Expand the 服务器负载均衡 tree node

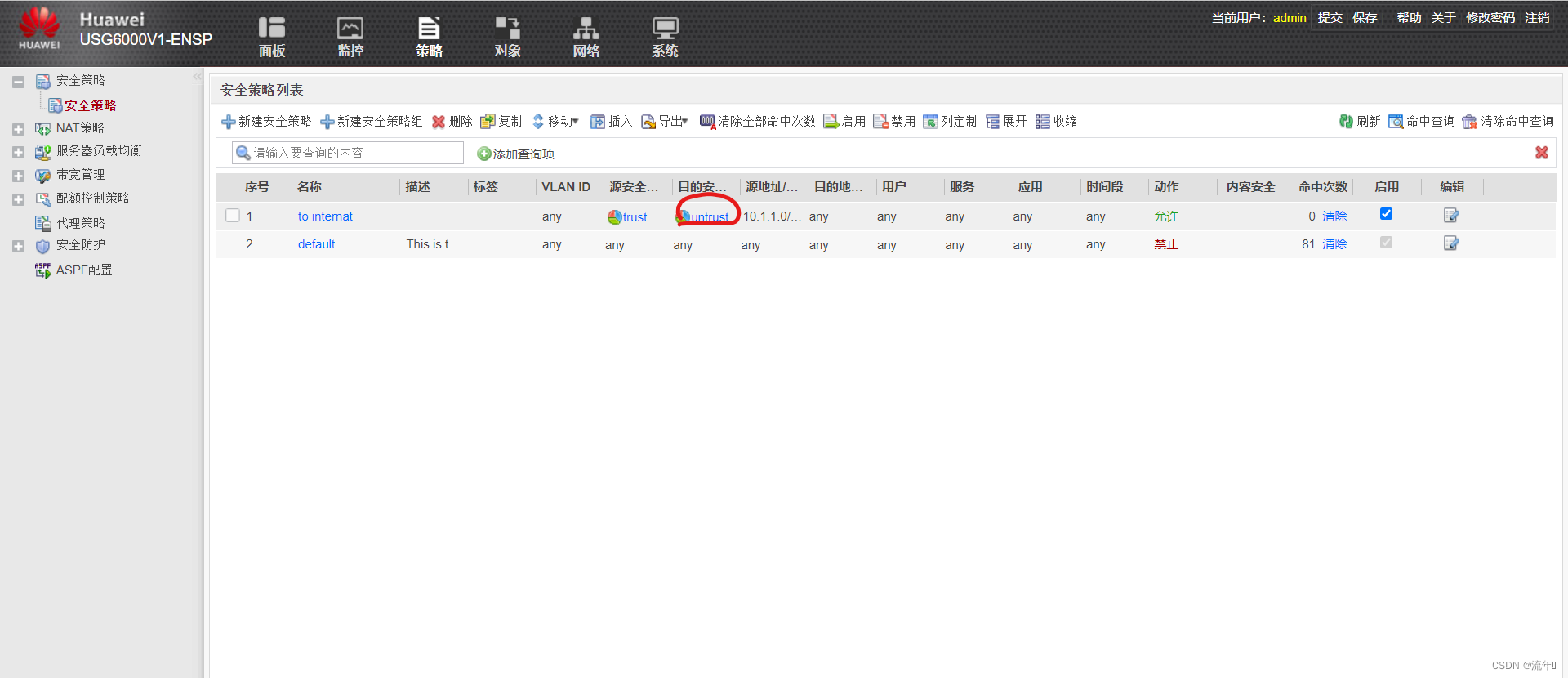point(18,152)
